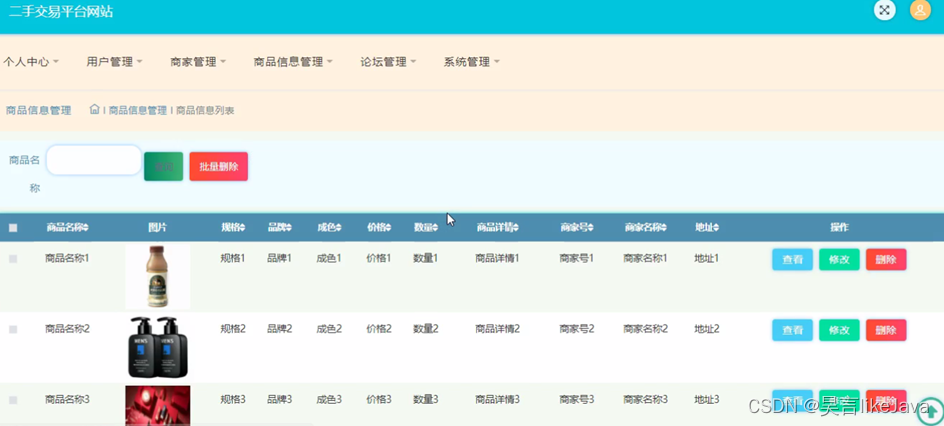Click the 商家号2 cell

(577, 329)
